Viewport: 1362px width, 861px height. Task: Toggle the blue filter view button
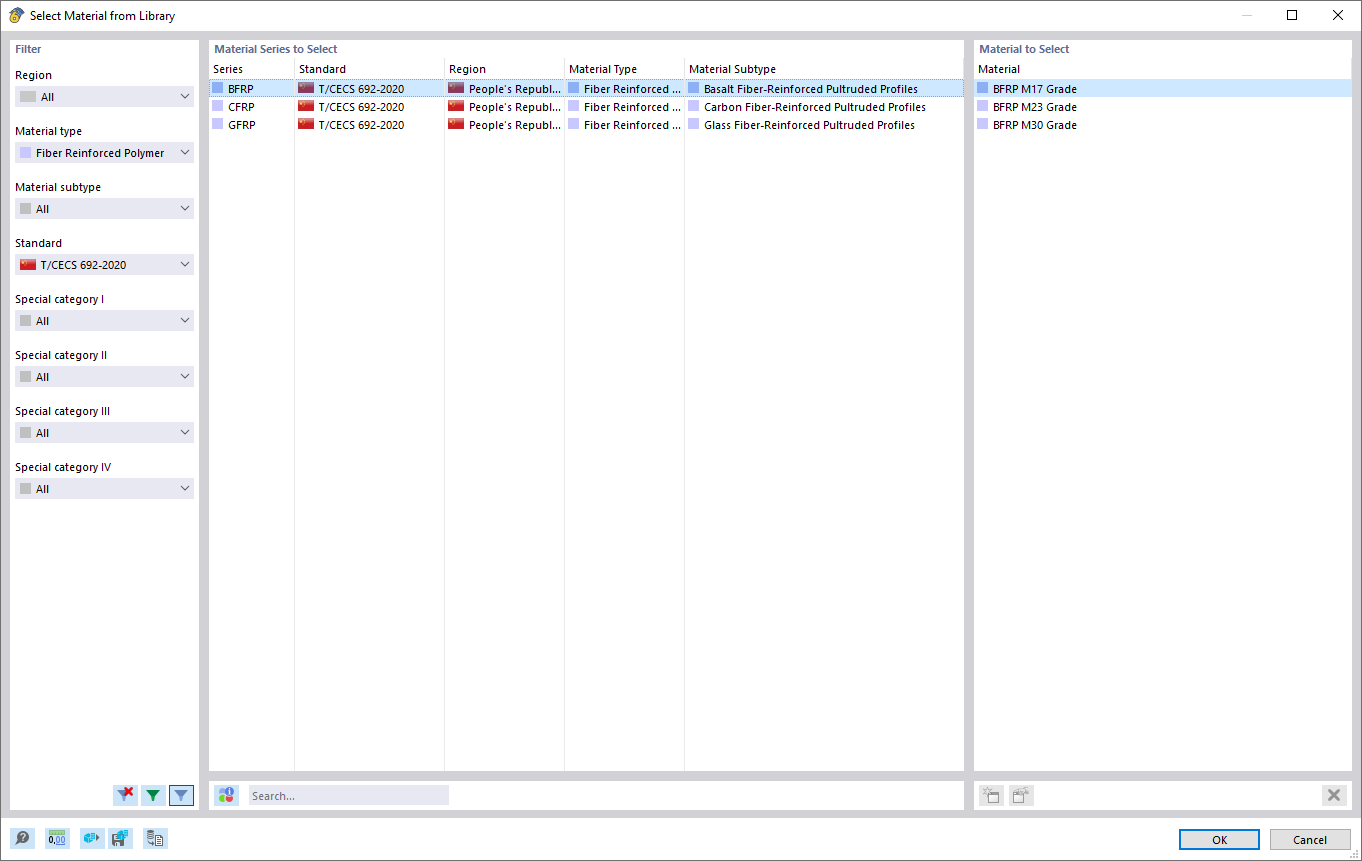(x=181, y=795)
